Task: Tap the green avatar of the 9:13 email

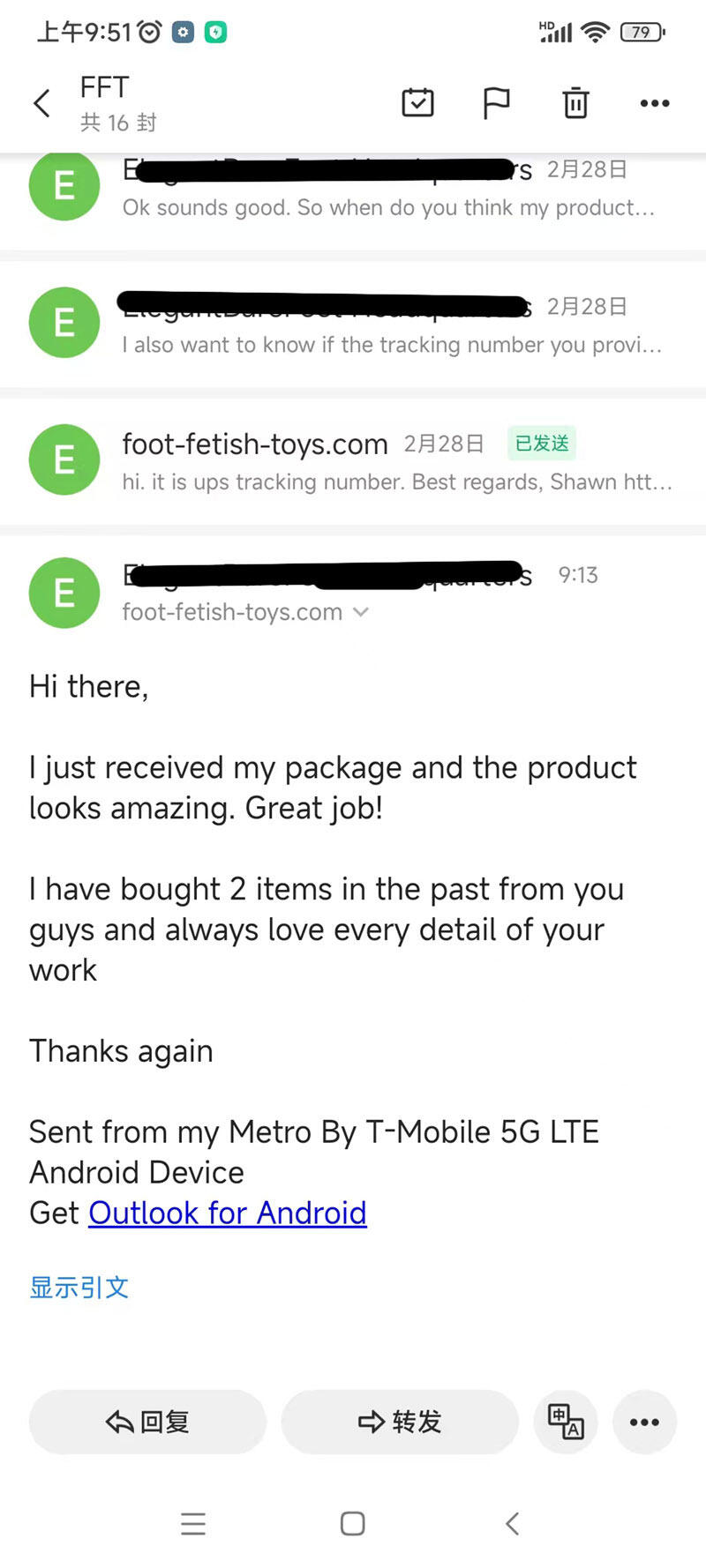Action: pyautogui.click(x=64, y=593)
